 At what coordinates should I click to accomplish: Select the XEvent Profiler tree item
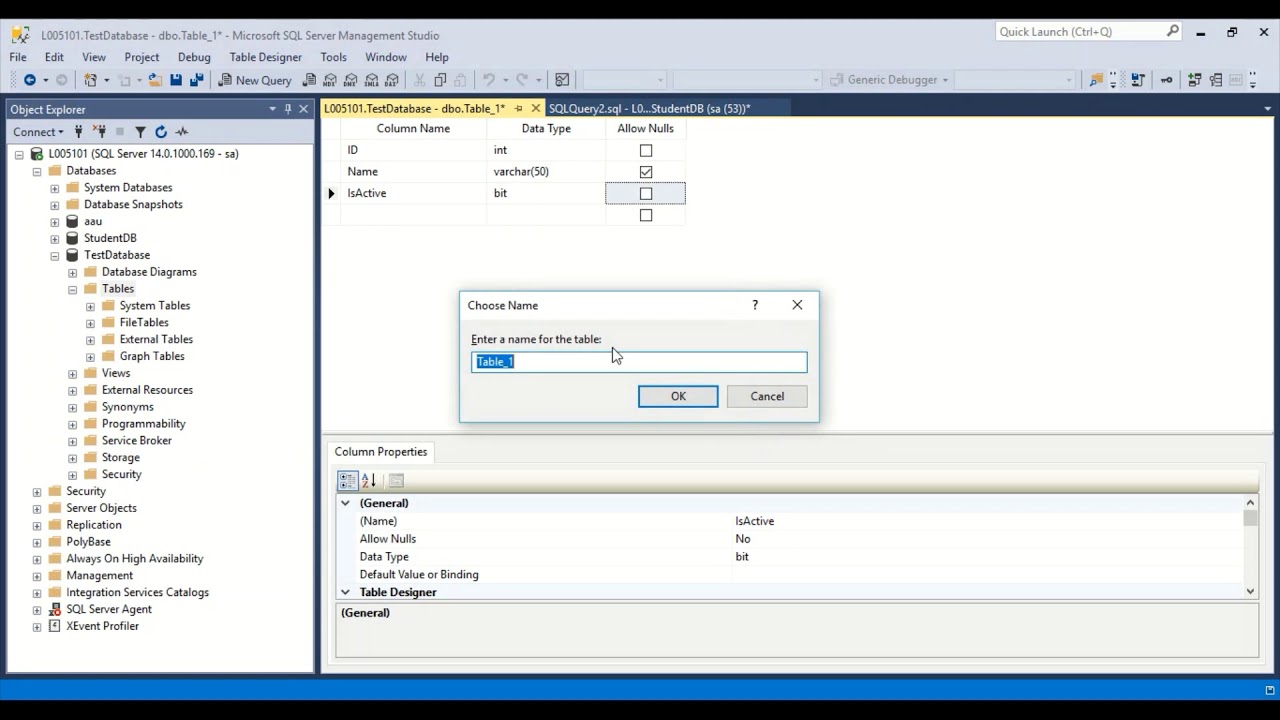pos(102,626)
